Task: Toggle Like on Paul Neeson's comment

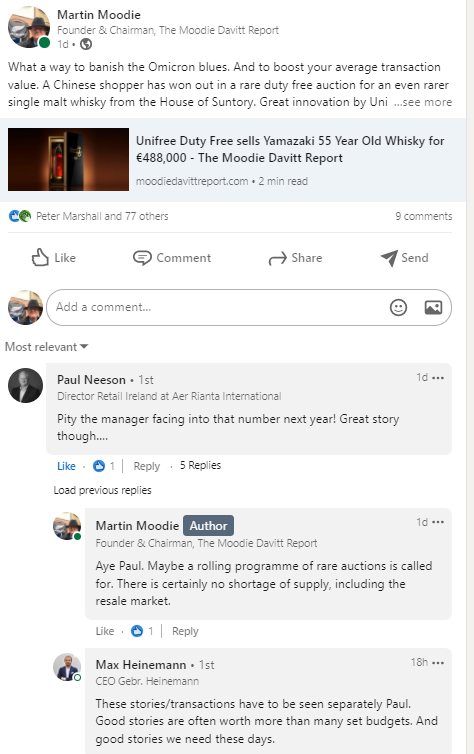Action: point(66,466)
